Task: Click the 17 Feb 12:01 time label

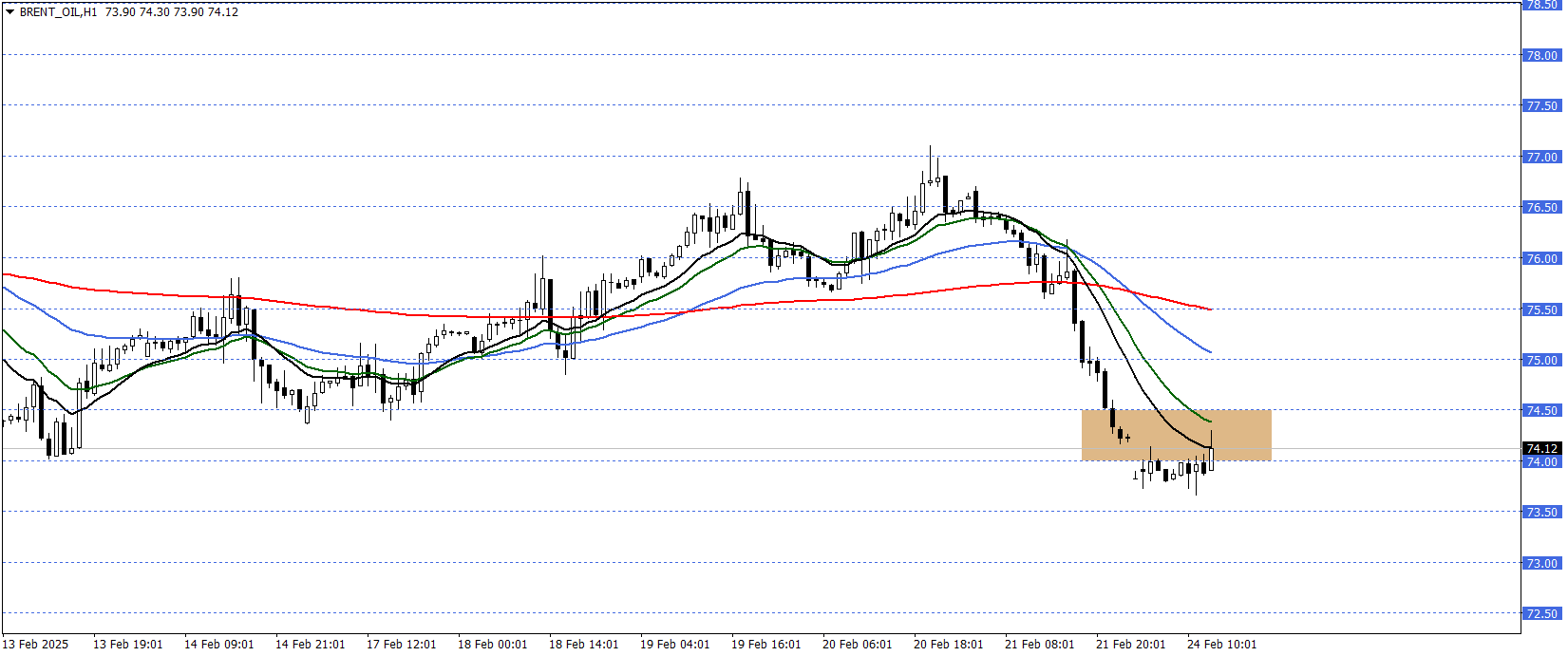Action: 402,644
